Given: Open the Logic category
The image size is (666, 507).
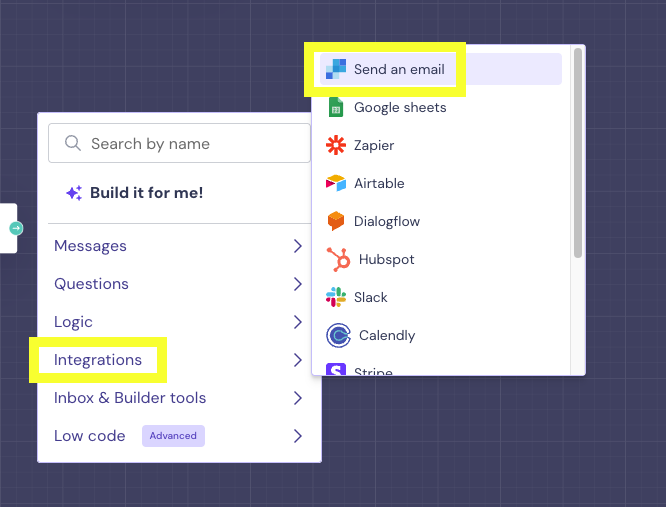Looking at the screenshot, I should coord(73,322).
